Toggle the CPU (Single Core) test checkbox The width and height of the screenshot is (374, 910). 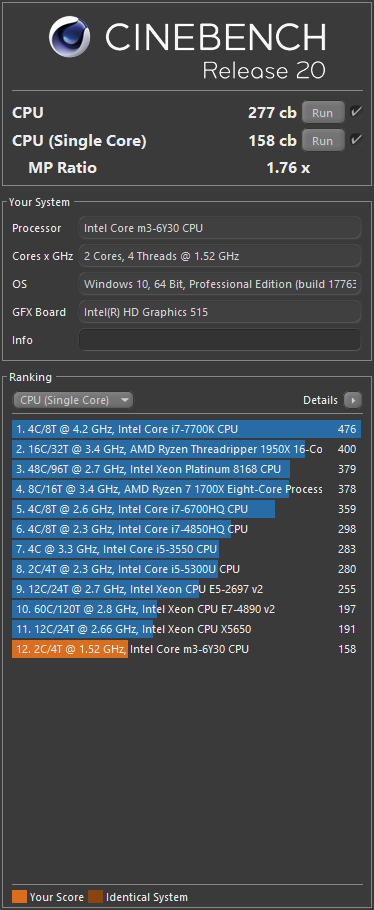355,139
